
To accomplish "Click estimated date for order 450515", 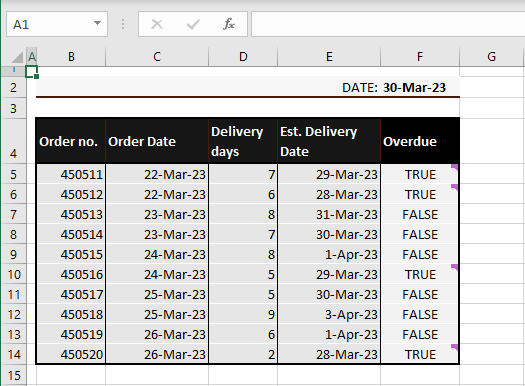I will tap(329, 254).
